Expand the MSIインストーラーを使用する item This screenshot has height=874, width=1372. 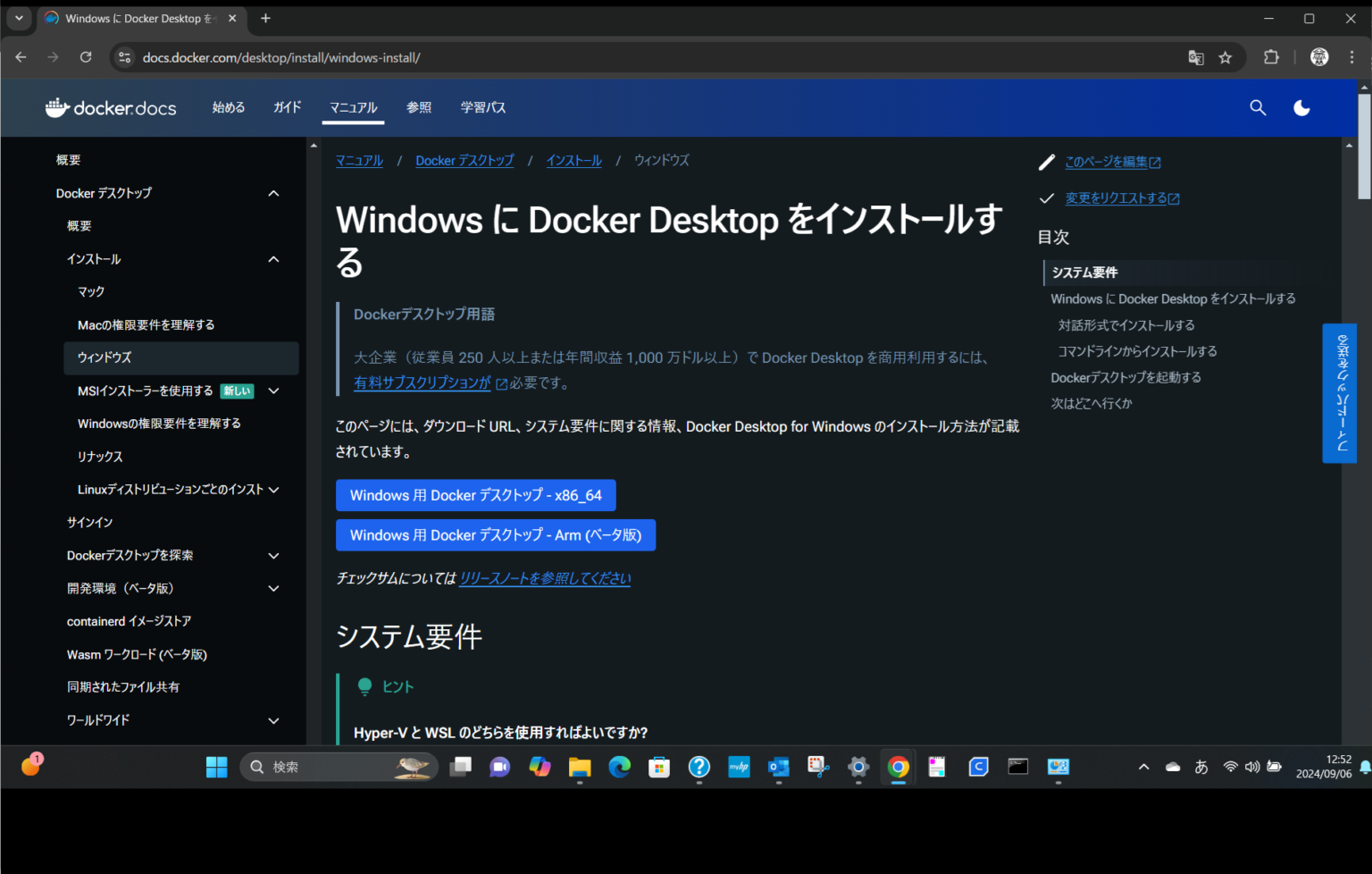273,391
